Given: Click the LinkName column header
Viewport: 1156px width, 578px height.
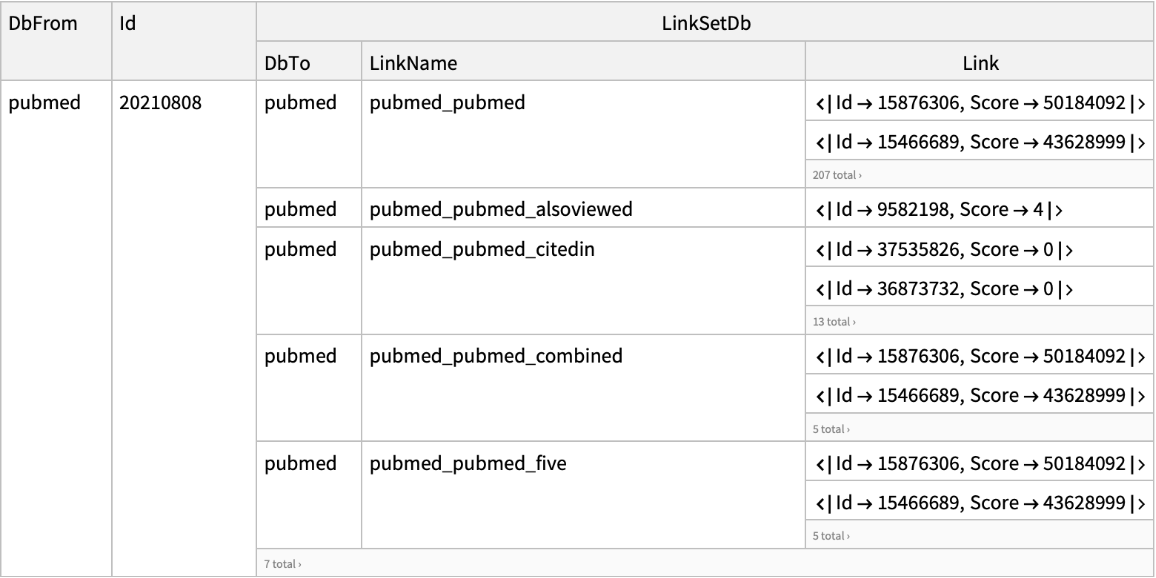Looking at the screenshot, I should [413, 62].
